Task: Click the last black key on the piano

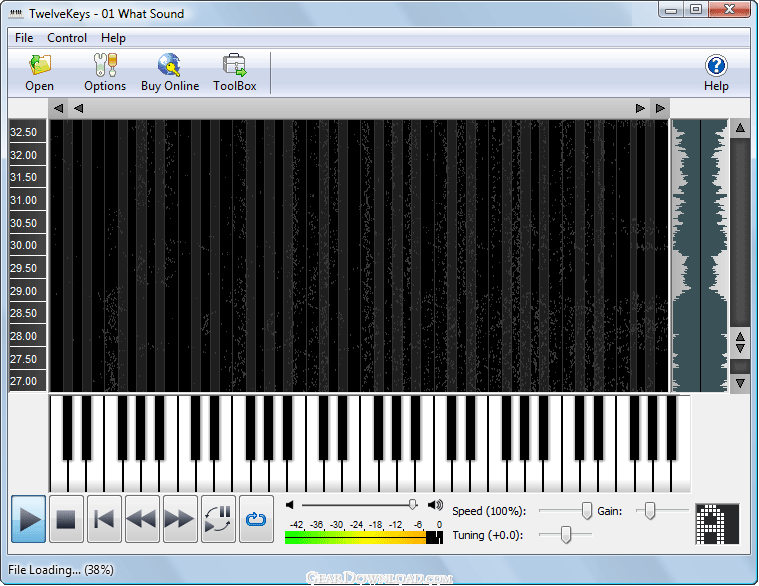Action: click(x=671, y=428)
